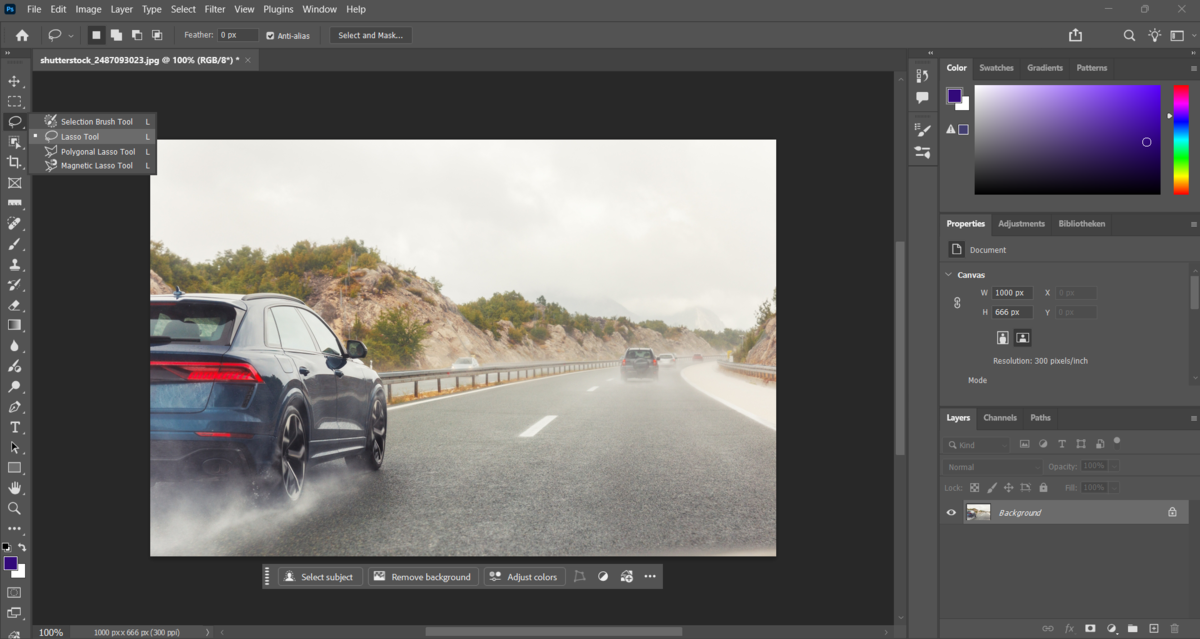Viewport: 1200px width, 639px height.
Task: Hide the Background layer eye icon
Action: tap(951, 512)
